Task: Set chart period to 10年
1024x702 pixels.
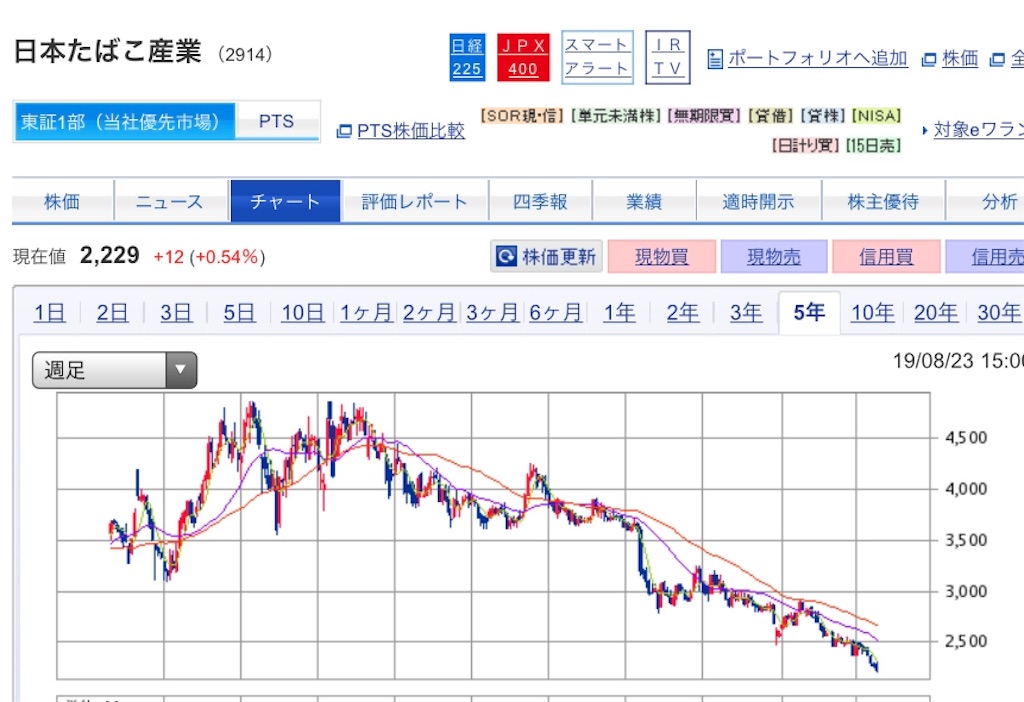Action: (872, 313)
